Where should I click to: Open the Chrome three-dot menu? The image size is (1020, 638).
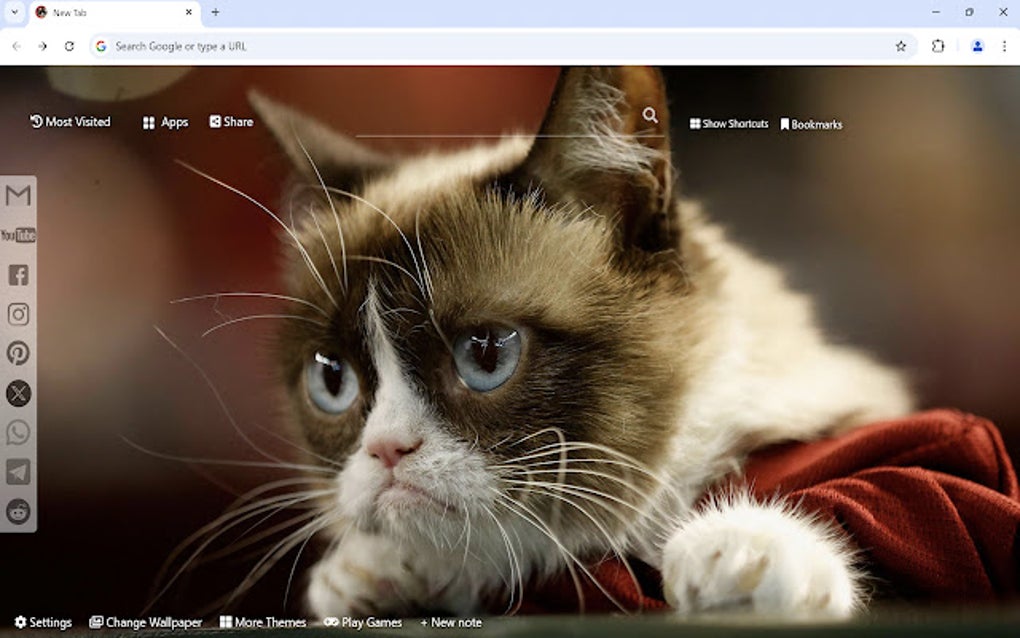tap(1004, 46)
